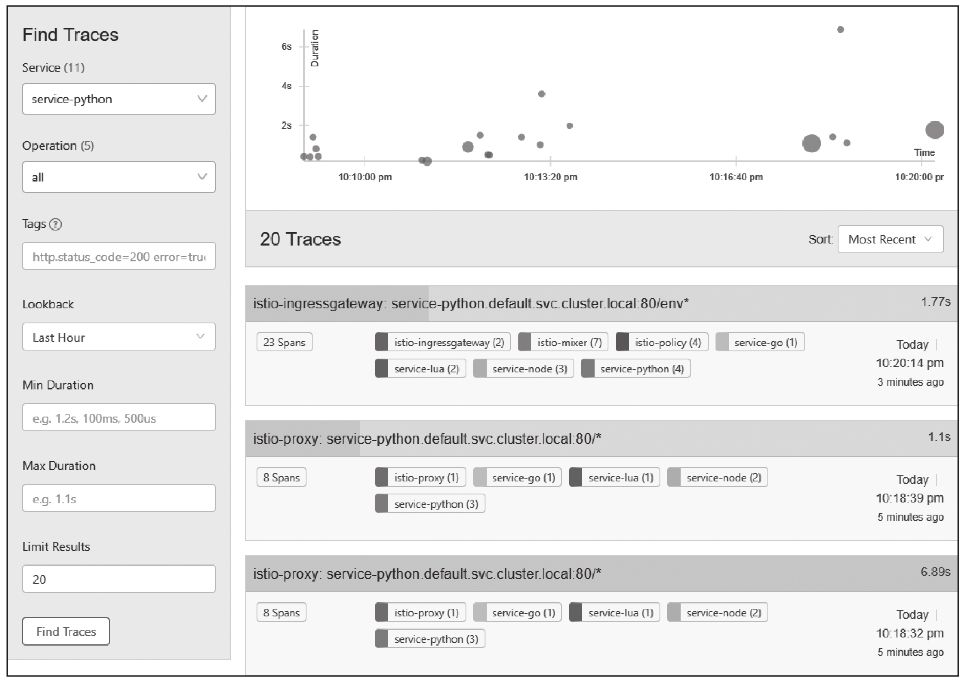Click the istio-ingressgateway (2) service tag
The width and height of the screenshot is (965, 681).
(x=442, y=342)
